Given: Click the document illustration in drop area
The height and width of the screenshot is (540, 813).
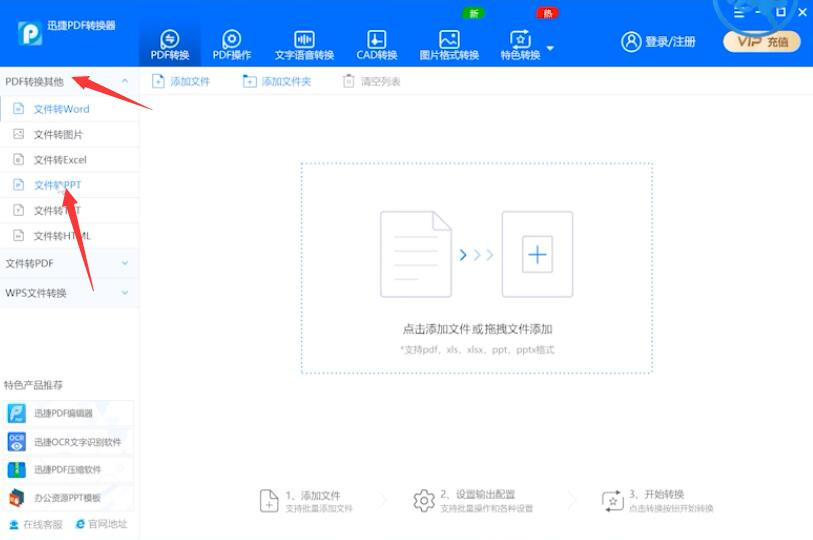Looking at the screenshot, I should [416, 254].
